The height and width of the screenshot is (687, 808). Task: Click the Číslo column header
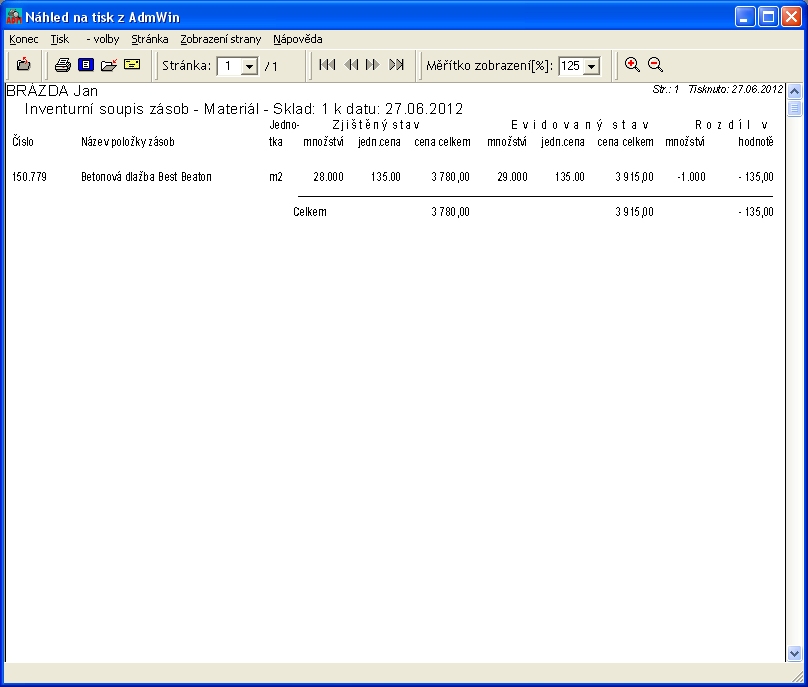click(x=23, y=142)
